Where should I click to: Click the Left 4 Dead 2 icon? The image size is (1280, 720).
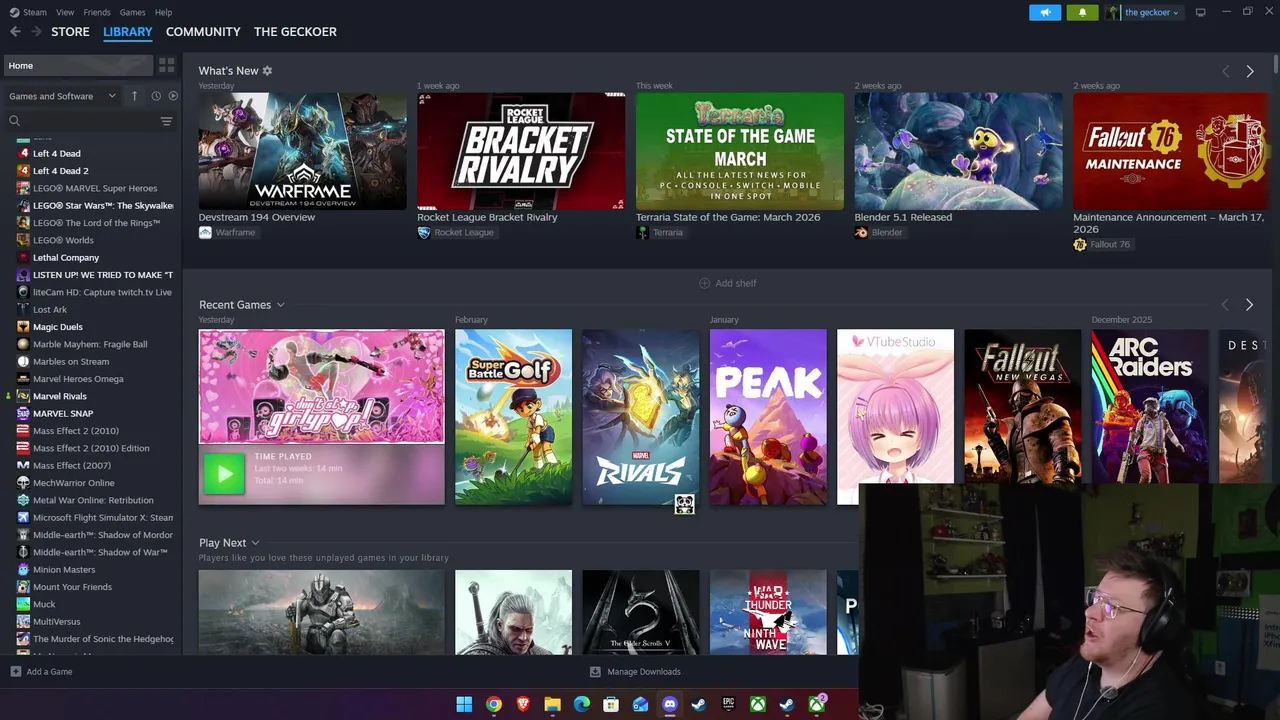[x=23, y=171]
